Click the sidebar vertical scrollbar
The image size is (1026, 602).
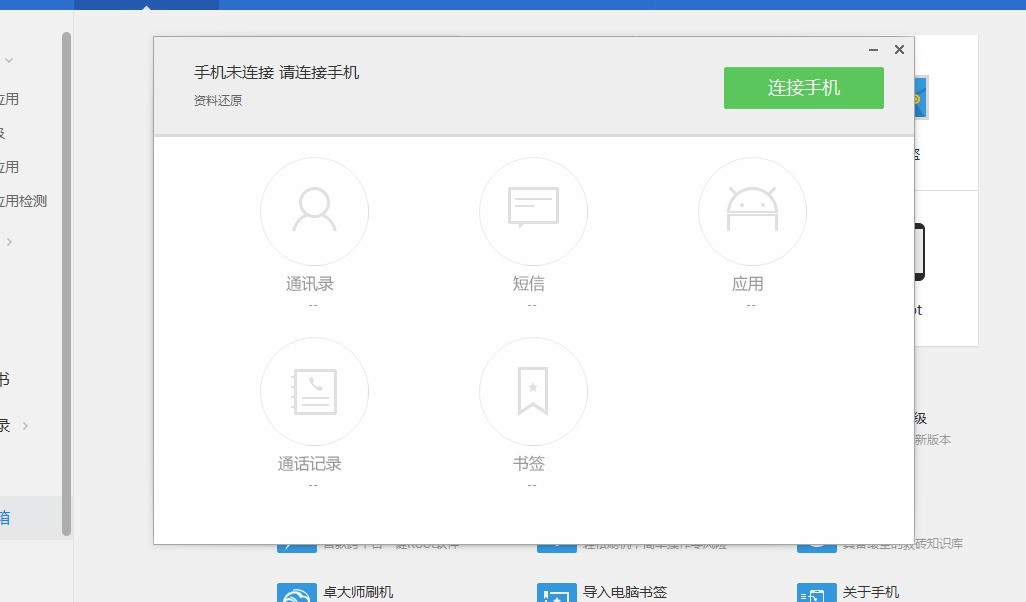coord(66,280)
